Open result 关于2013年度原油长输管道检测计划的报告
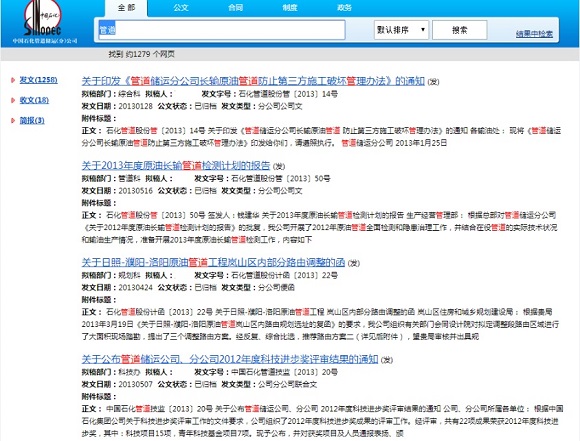 [x=176, y=166]
